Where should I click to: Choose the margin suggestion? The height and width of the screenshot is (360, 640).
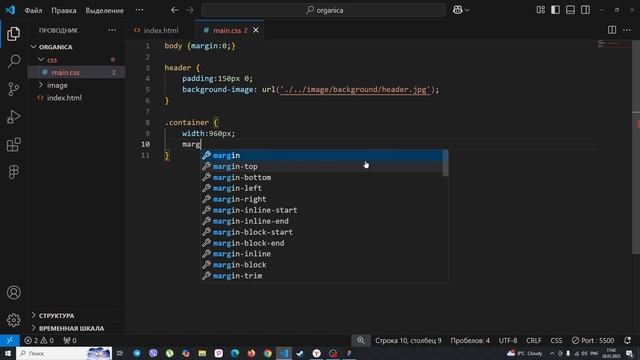click(322, 156)
